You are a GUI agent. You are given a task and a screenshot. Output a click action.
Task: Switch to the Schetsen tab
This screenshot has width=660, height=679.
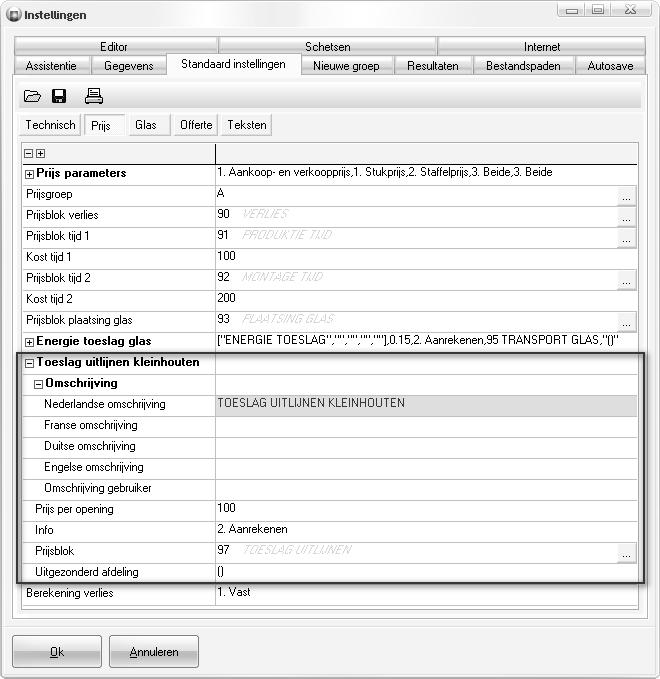pyautogui.click(x=328, y=46)
